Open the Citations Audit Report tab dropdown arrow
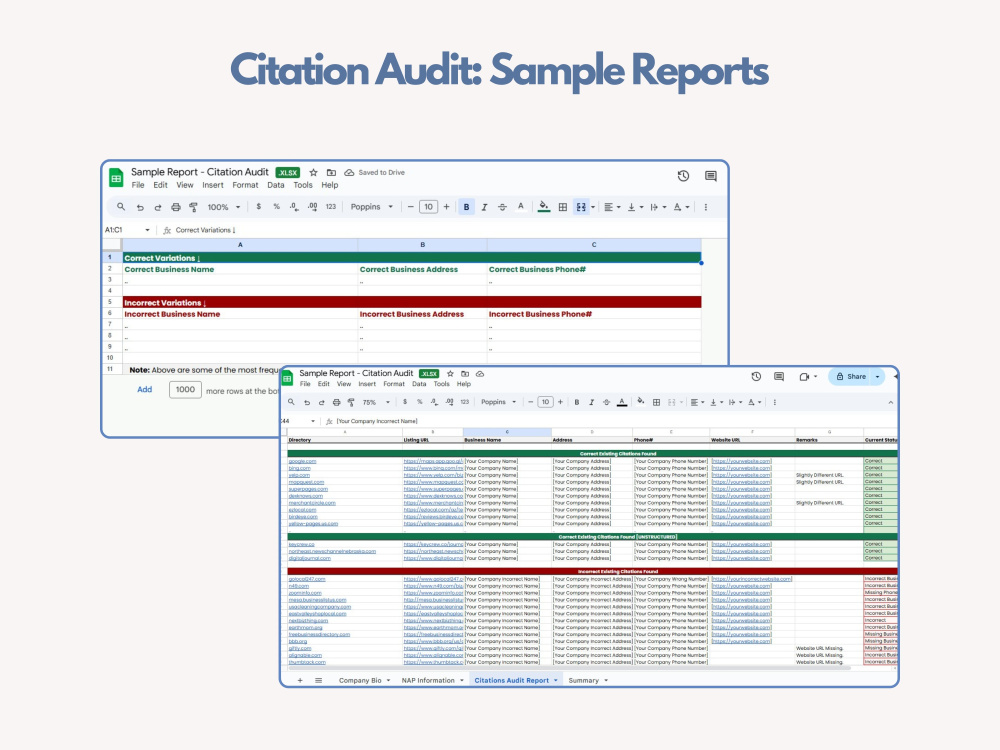Viewport: 1000px width, 750px height. pos(555,680)
